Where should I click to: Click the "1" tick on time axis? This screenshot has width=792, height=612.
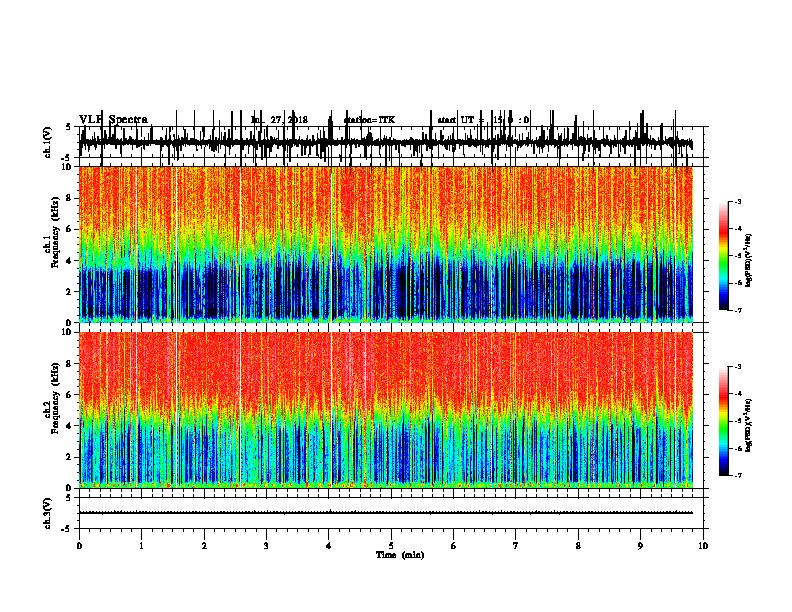click(141, 546)
